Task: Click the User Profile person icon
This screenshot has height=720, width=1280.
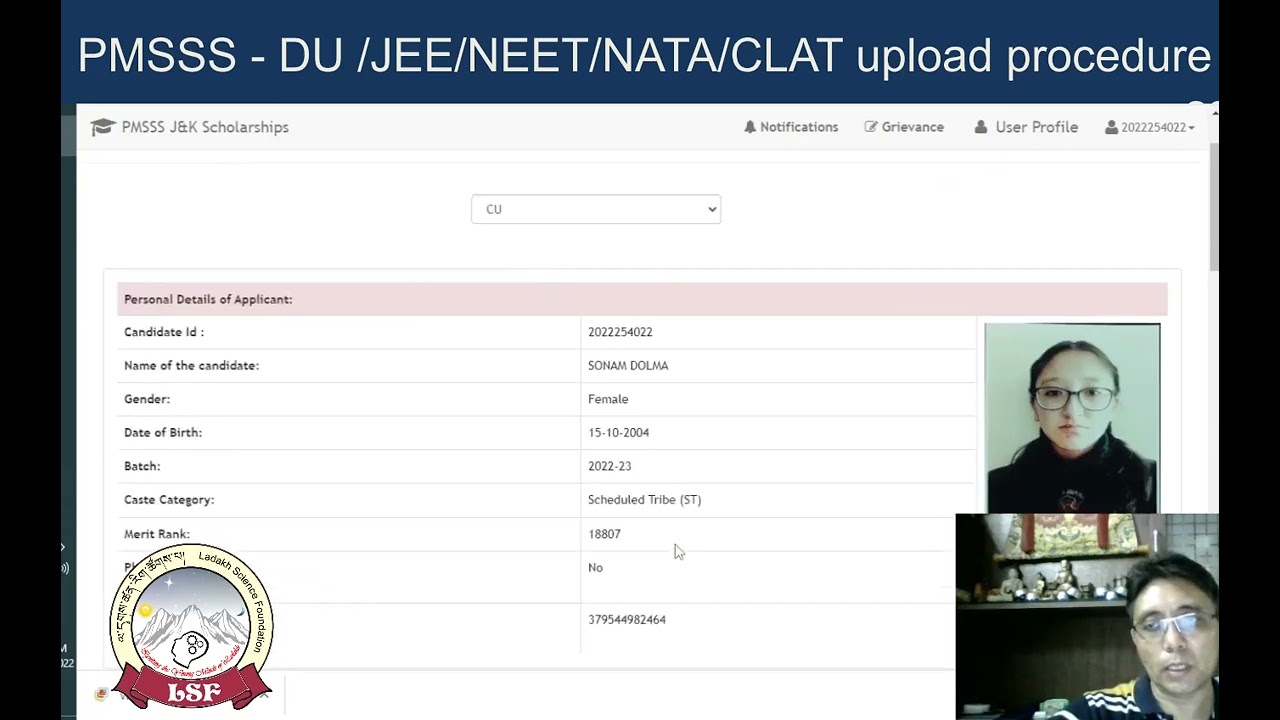Action: point(981,127)
